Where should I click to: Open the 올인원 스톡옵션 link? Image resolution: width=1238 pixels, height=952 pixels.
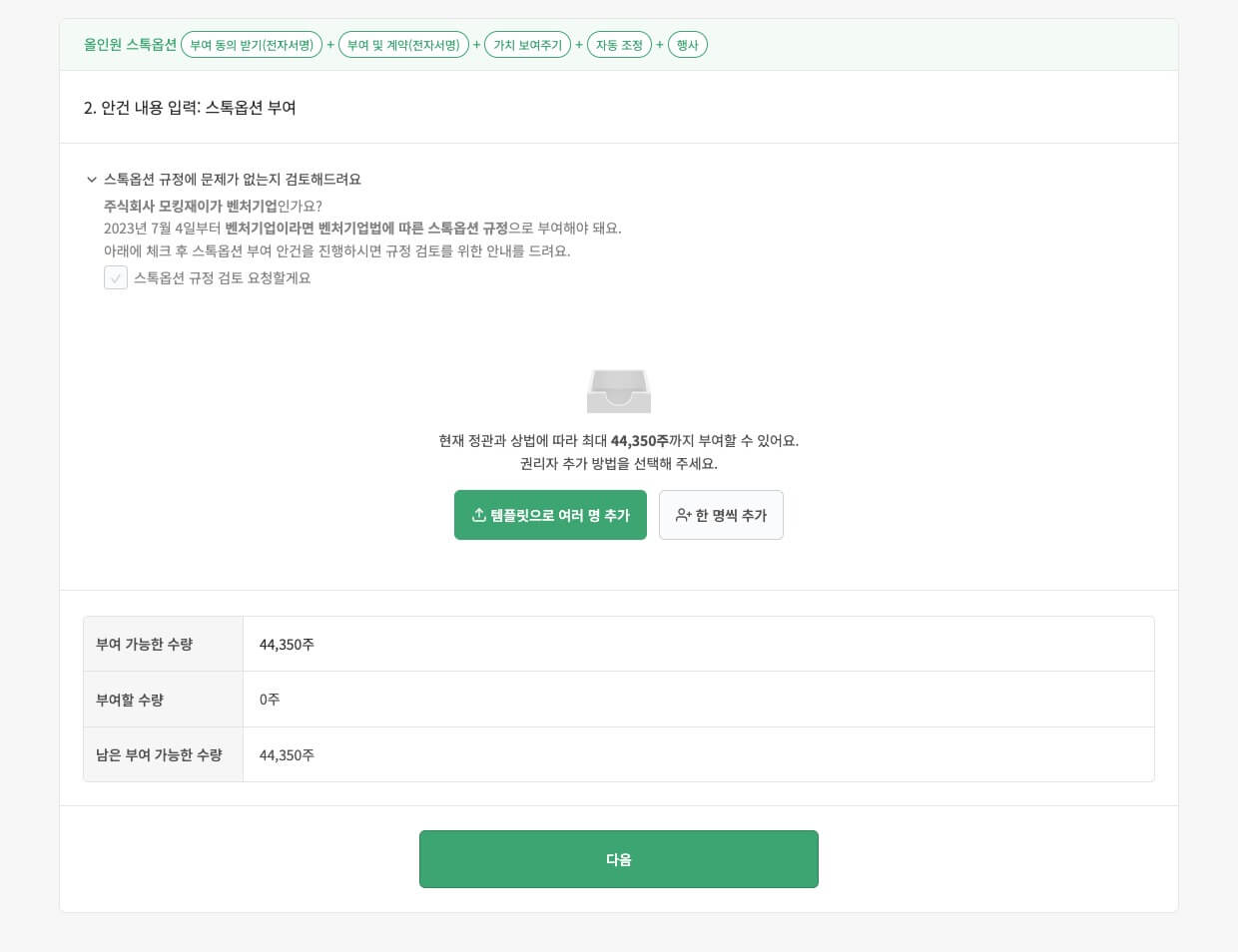click(x=130, y=44)
